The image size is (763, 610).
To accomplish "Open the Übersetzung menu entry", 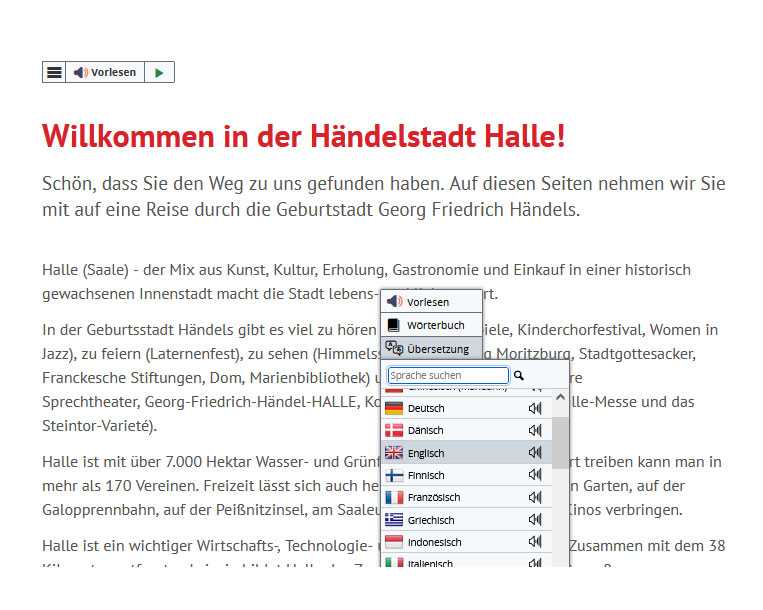I will pos(432,349).
